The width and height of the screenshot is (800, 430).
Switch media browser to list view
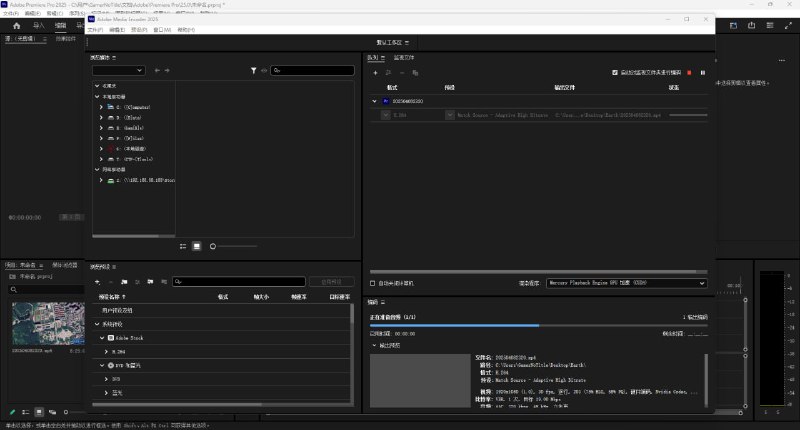[183, 245]
